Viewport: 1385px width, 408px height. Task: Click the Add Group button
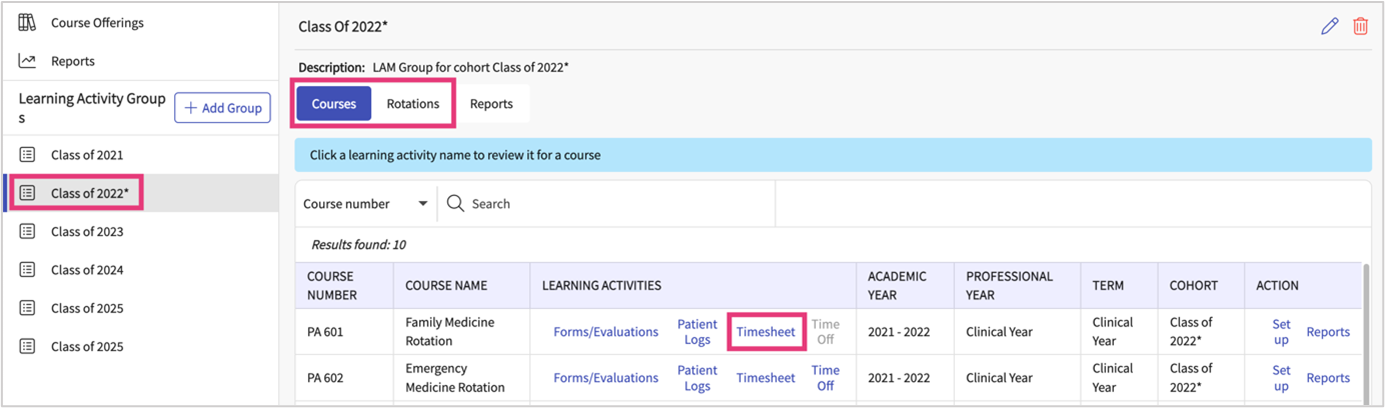point(222,108)
